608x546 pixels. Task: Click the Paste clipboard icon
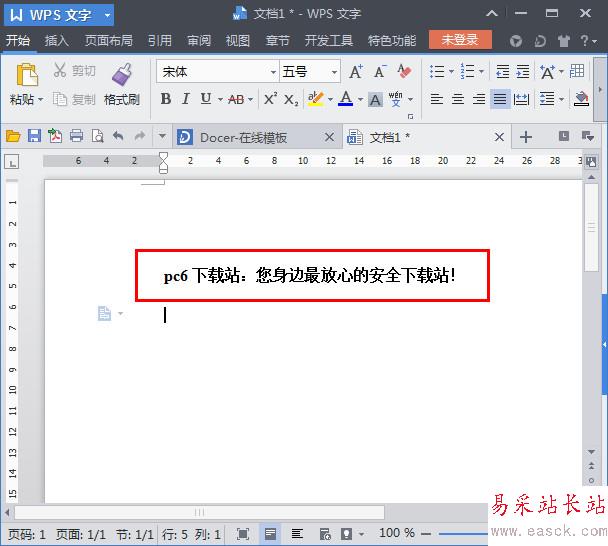pyautogui.click(x=26, y=74)
